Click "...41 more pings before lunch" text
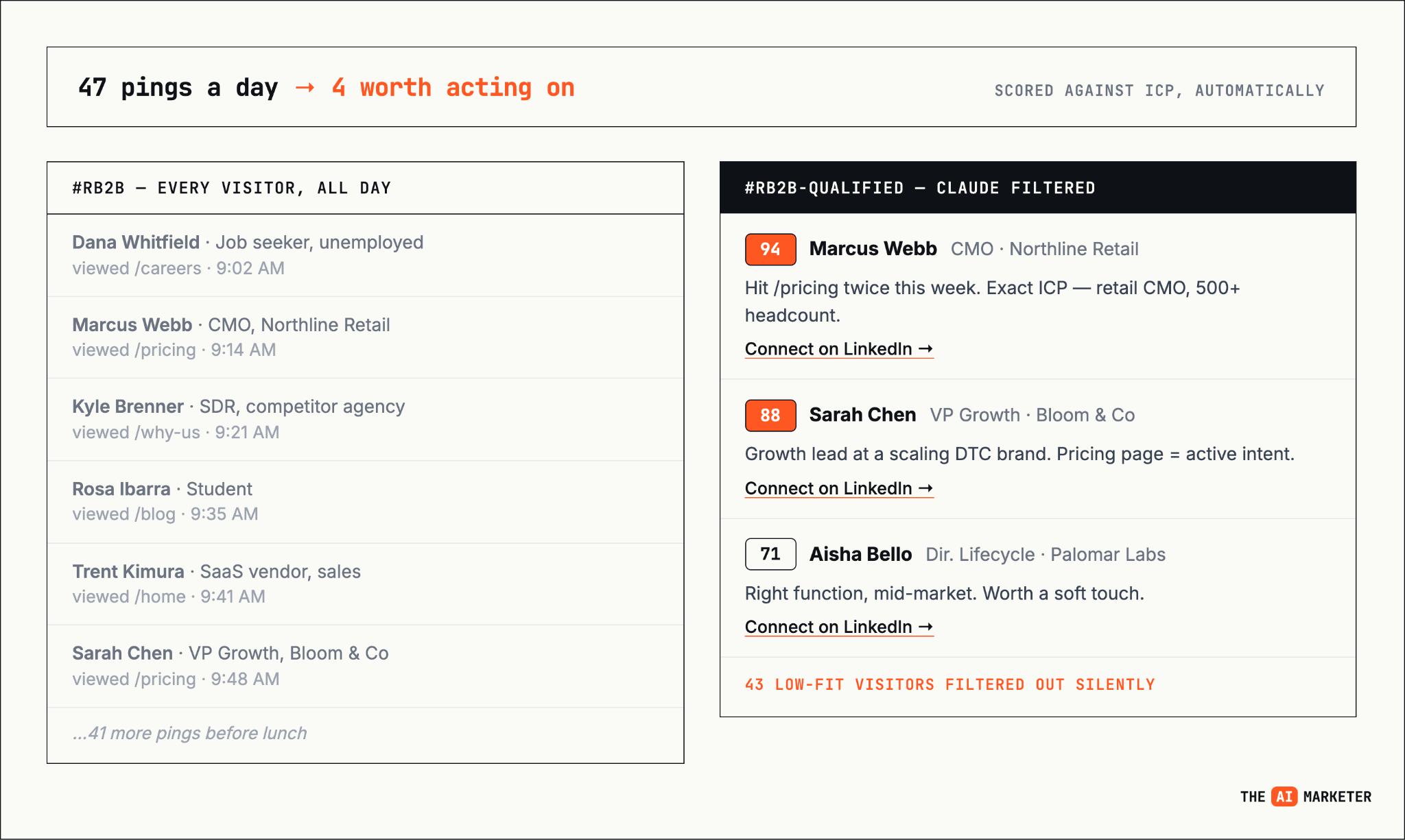Viewport: 1405px width, 840px height. pyautogui.click(x=189, y=733)
